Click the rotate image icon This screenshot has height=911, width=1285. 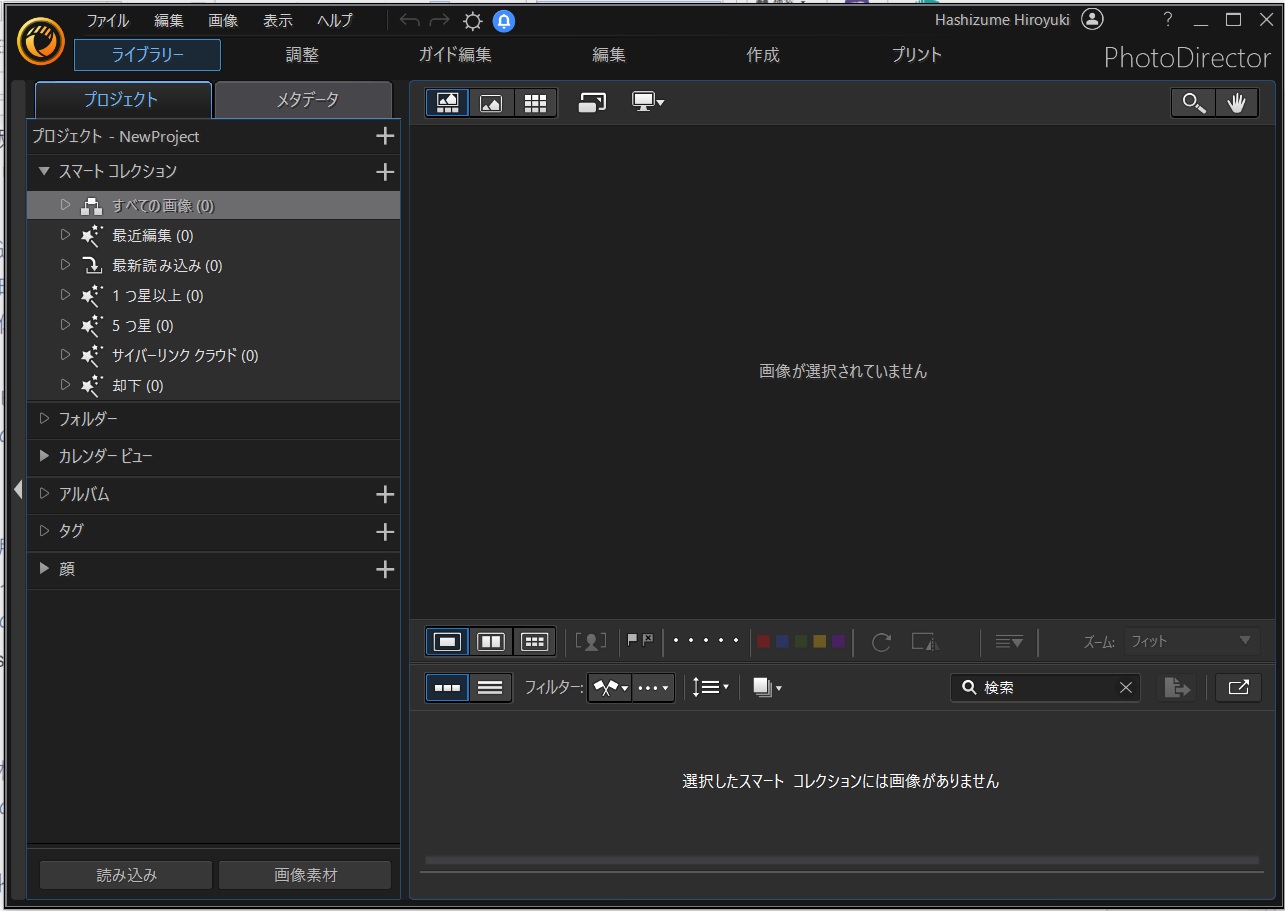point(881,642)
